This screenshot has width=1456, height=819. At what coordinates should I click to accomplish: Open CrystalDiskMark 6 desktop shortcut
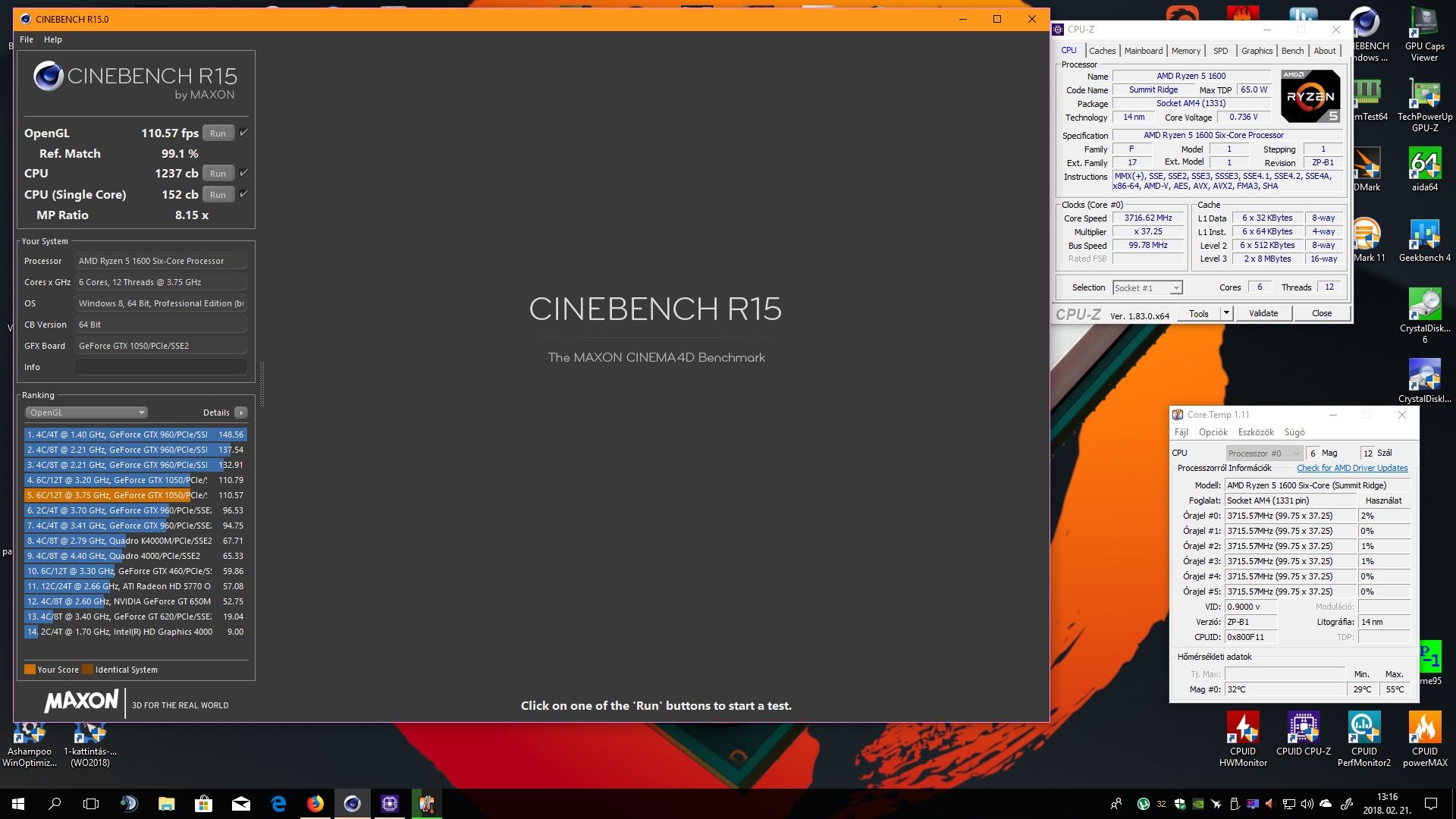tap(1424, 315)
